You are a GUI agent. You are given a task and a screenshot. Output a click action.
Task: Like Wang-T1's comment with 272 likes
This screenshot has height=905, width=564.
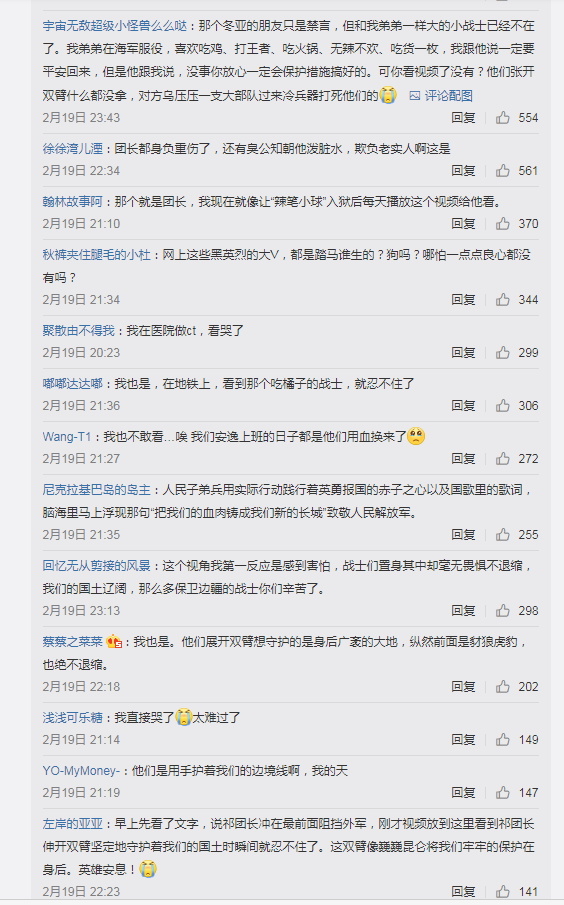tap(503, 459)
